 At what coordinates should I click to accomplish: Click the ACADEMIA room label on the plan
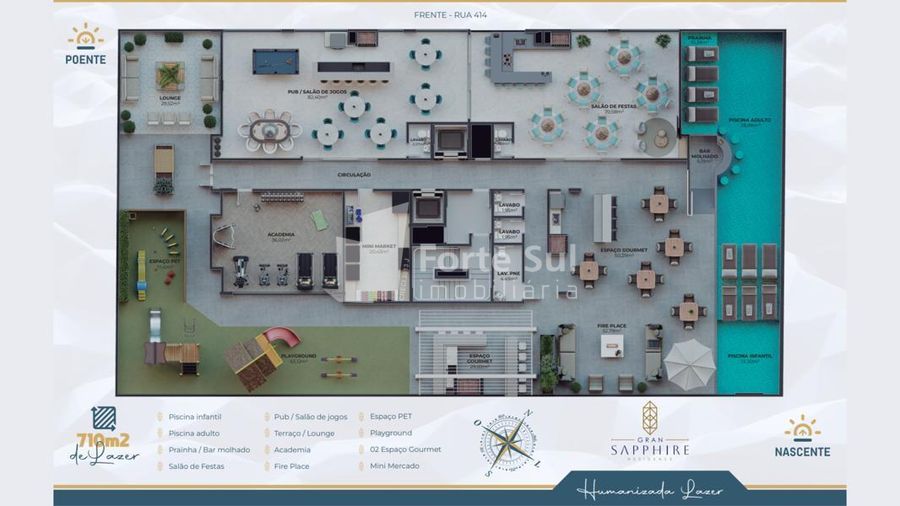point(281,234)
